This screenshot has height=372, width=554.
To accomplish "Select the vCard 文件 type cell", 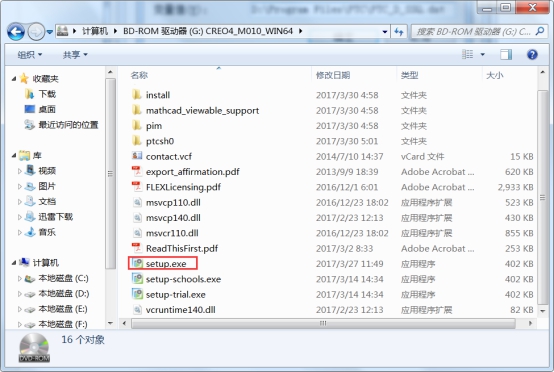I will 423,156.
